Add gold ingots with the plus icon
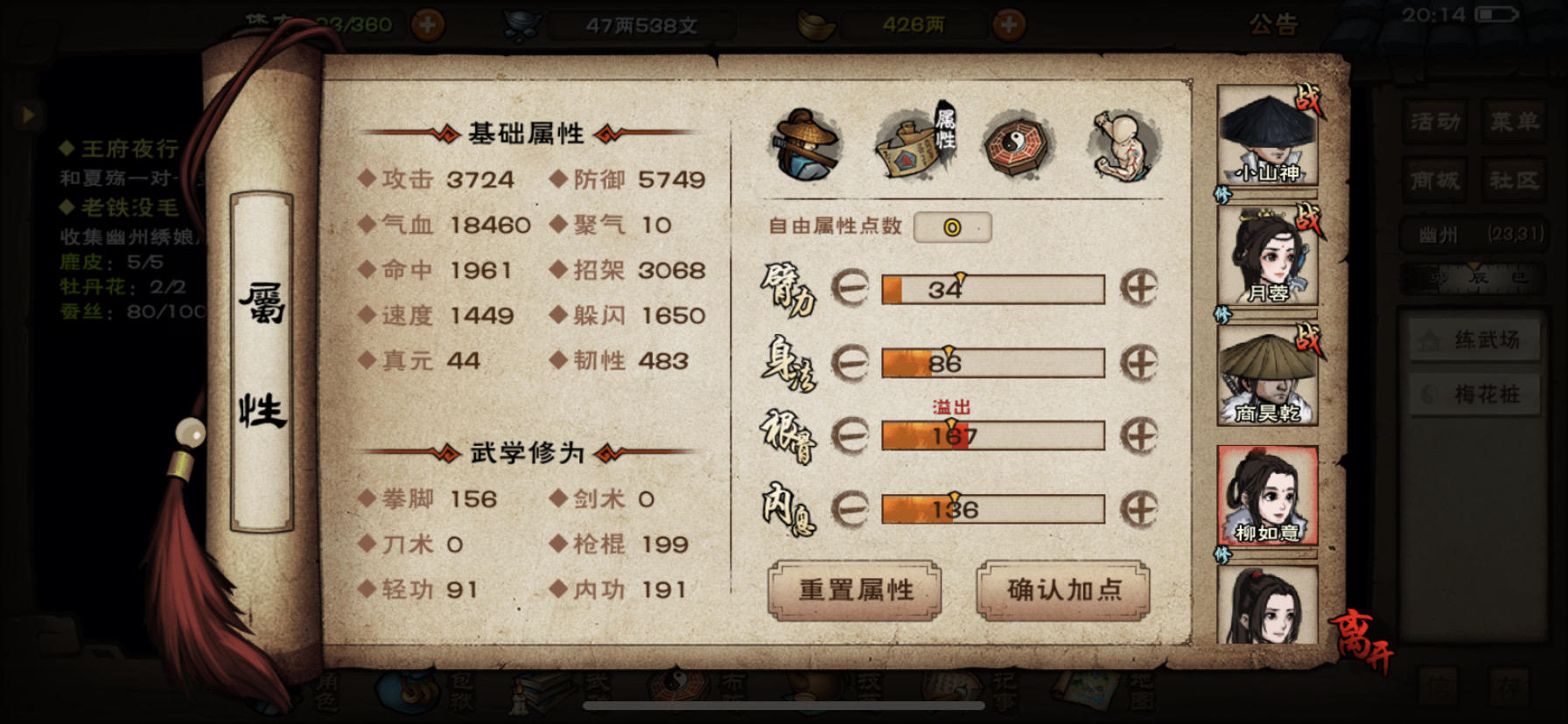 click(x=1009, y=24)
